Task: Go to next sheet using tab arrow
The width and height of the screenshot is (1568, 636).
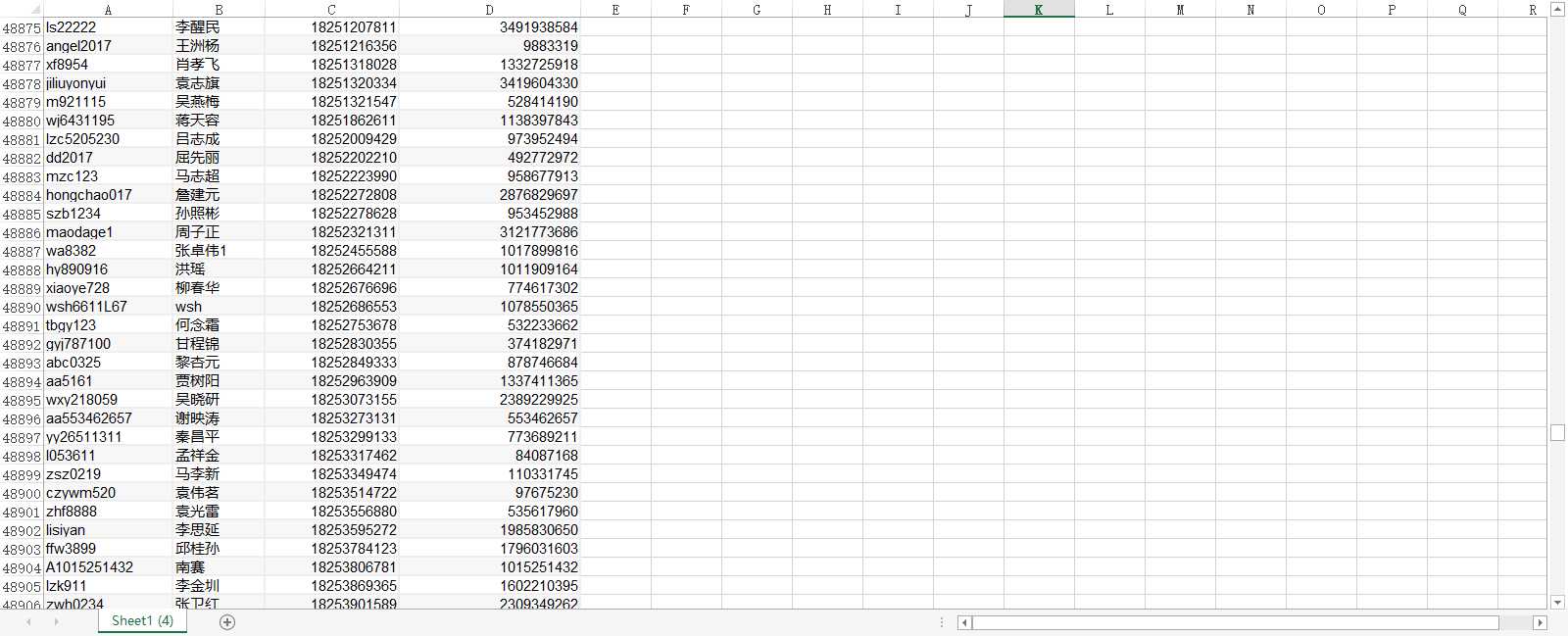Action: (56, 622)
